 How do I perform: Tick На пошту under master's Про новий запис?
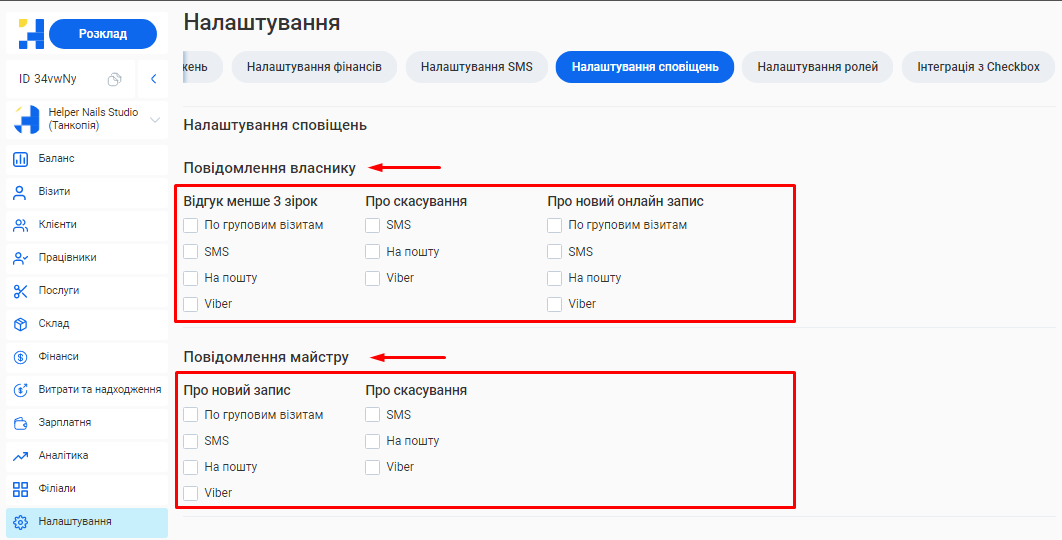pyautogui.click(x=191, y=467)
